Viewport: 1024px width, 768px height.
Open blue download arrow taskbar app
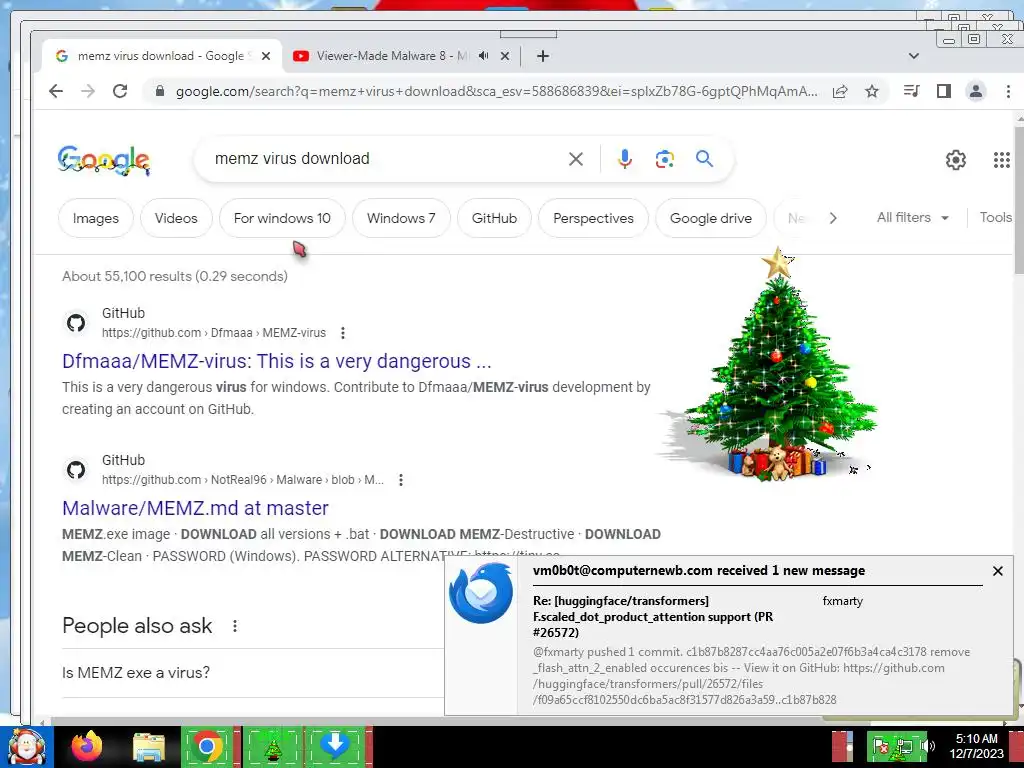(x=335, y=746)
